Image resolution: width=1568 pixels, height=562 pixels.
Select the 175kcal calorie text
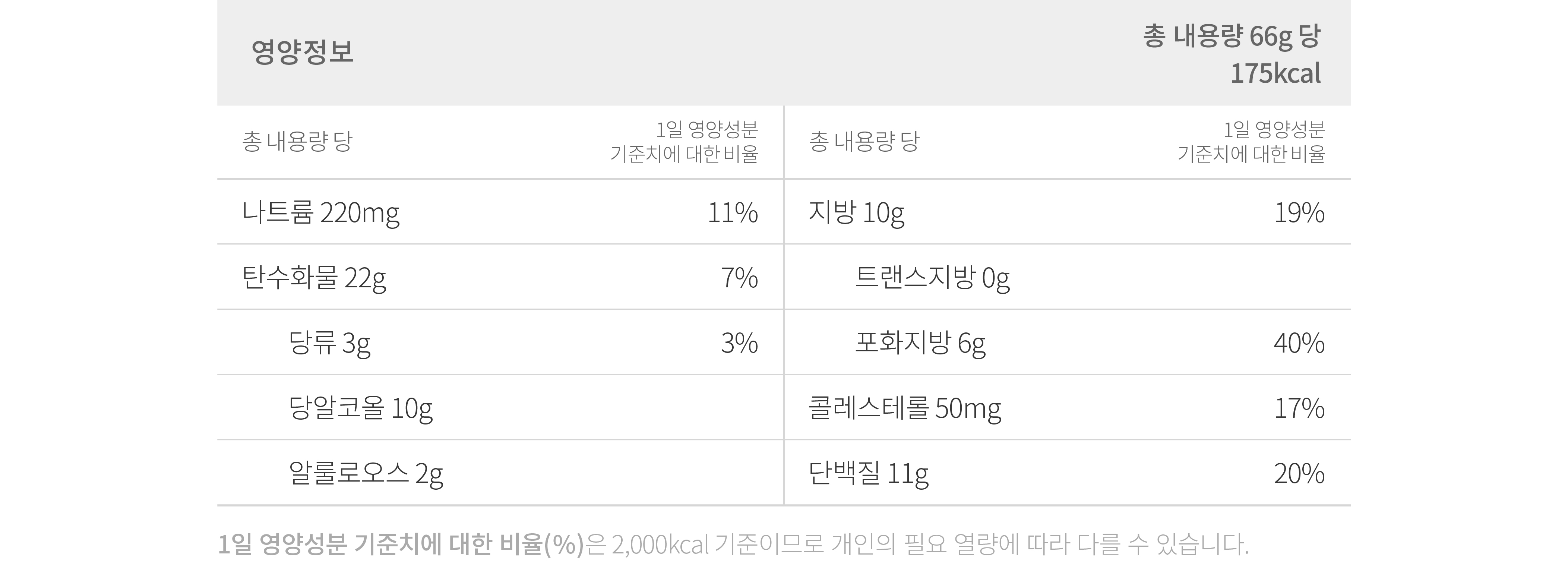coord(1275,74)
